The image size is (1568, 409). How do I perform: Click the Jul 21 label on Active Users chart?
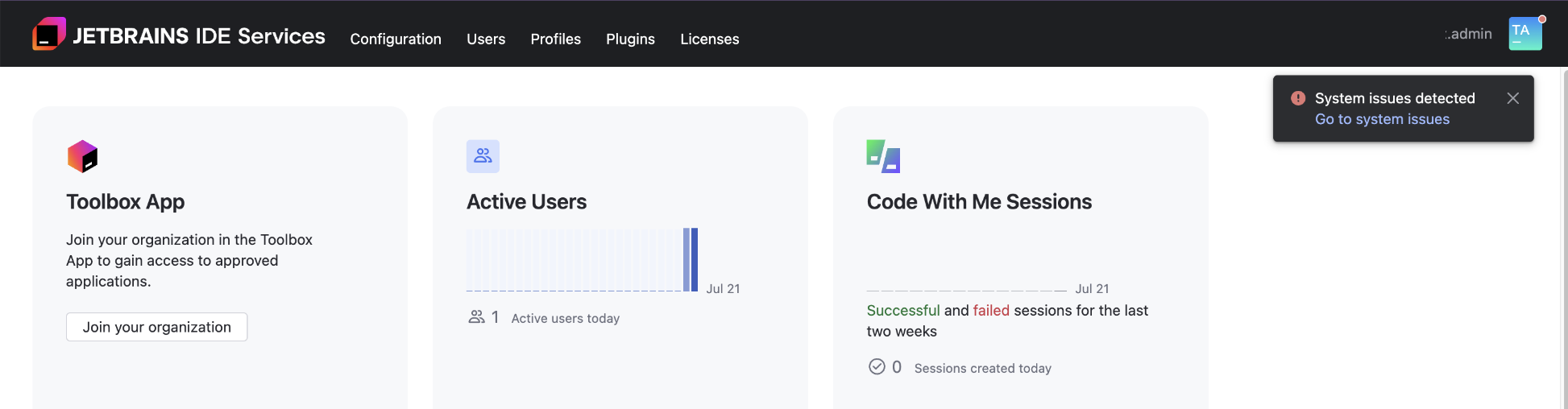click(723, 288)
